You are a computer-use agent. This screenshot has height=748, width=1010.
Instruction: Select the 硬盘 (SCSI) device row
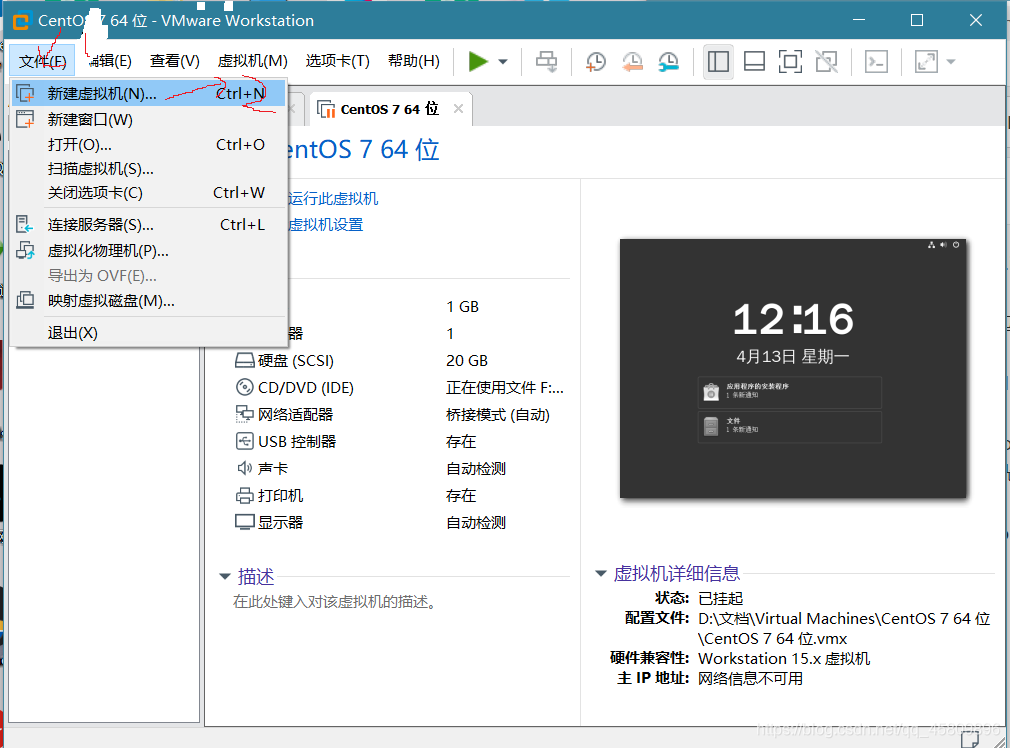click(401, 361)
